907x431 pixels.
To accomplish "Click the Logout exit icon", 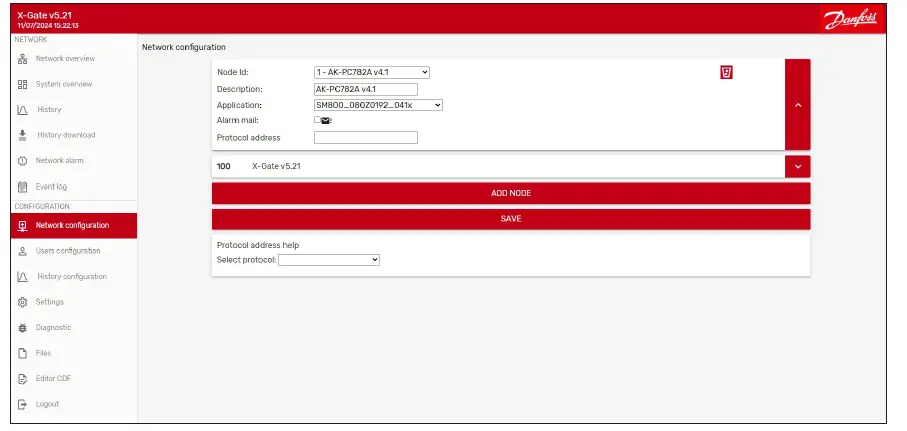I will point(23,404).
